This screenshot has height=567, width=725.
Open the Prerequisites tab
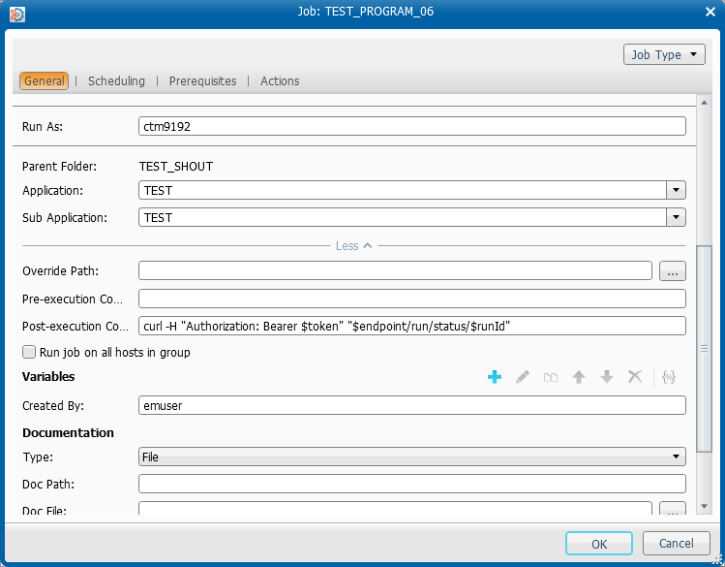click(202, 81)
